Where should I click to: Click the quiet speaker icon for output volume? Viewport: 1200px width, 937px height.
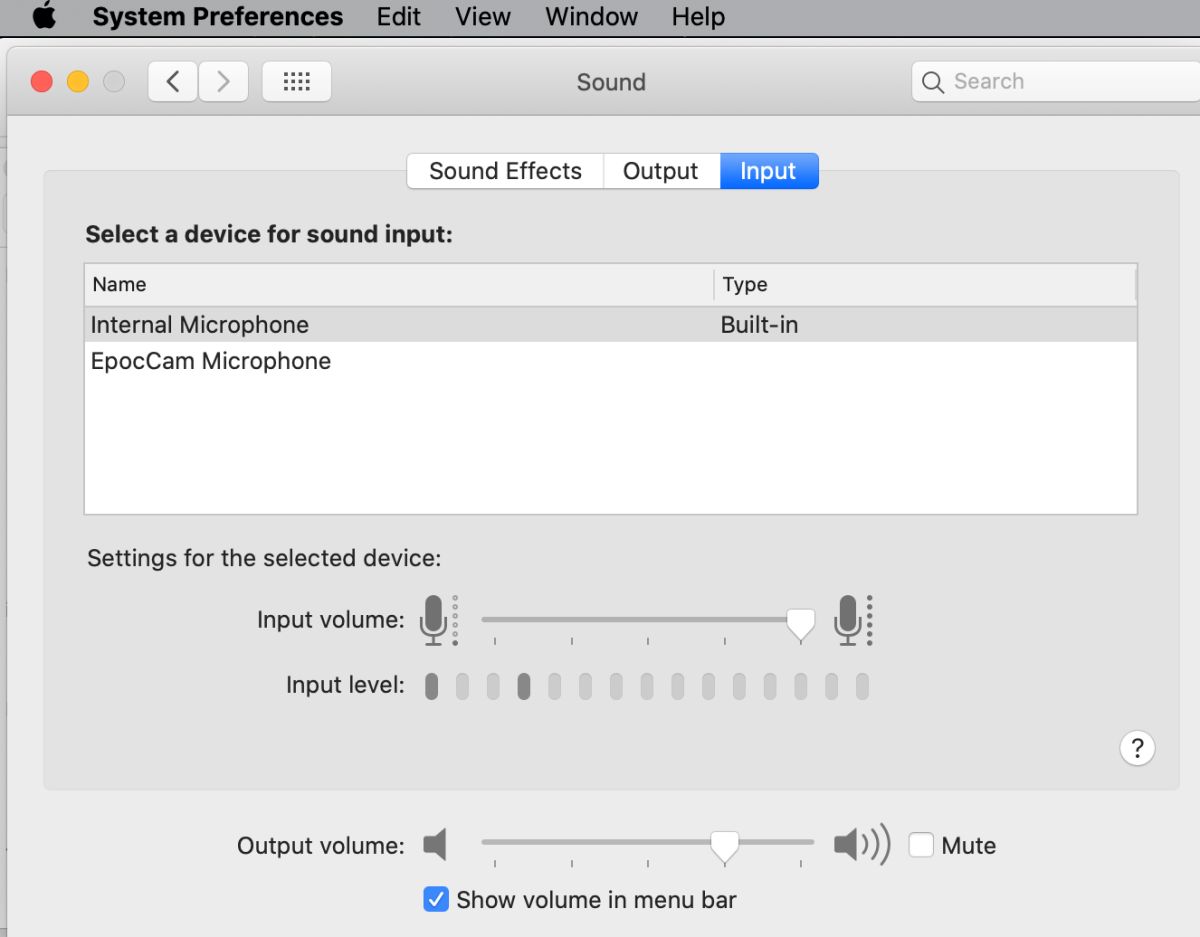point(435,846)
